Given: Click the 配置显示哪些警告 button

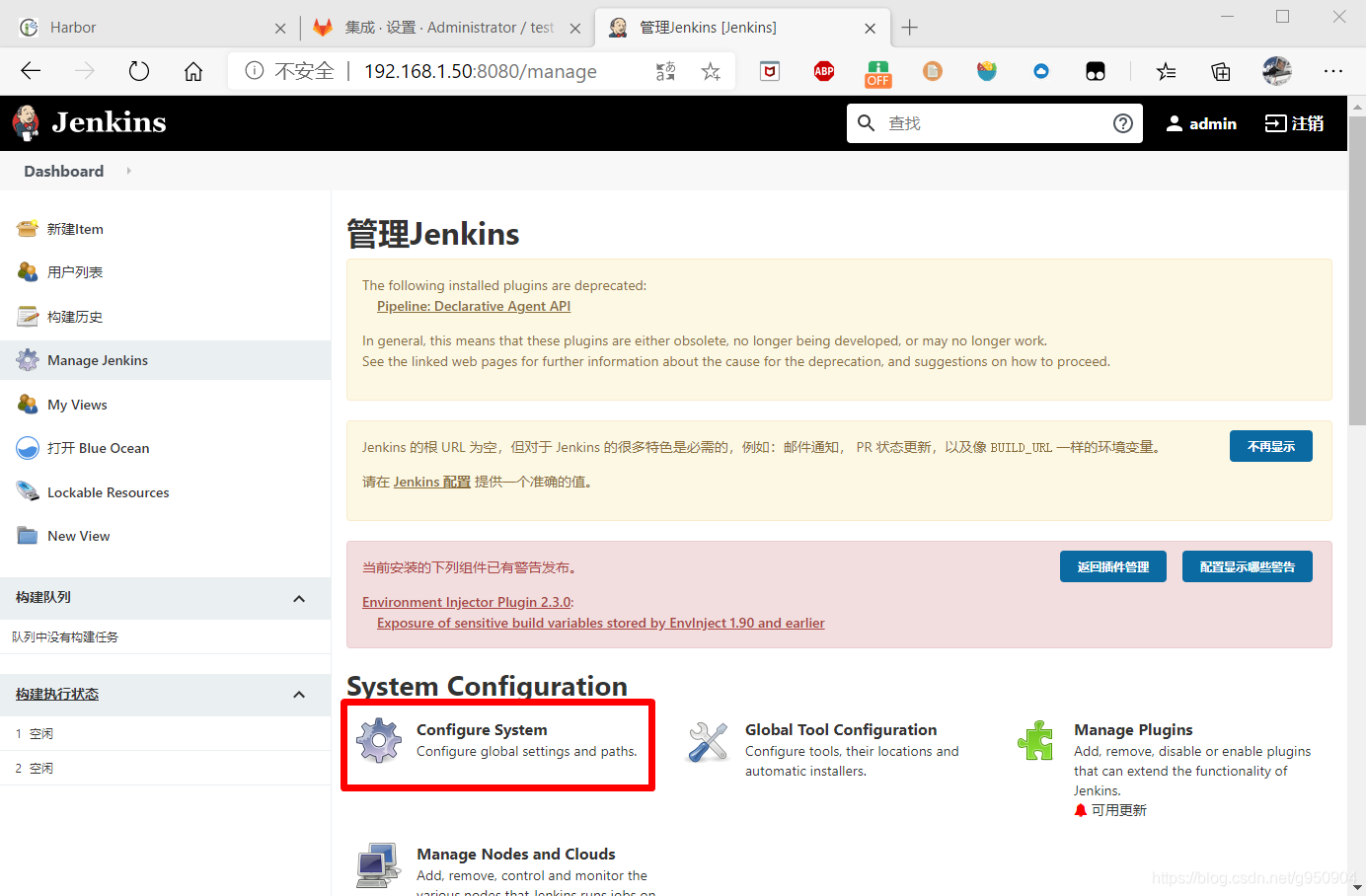Looking at the screenshot, I should point(1248,566).
